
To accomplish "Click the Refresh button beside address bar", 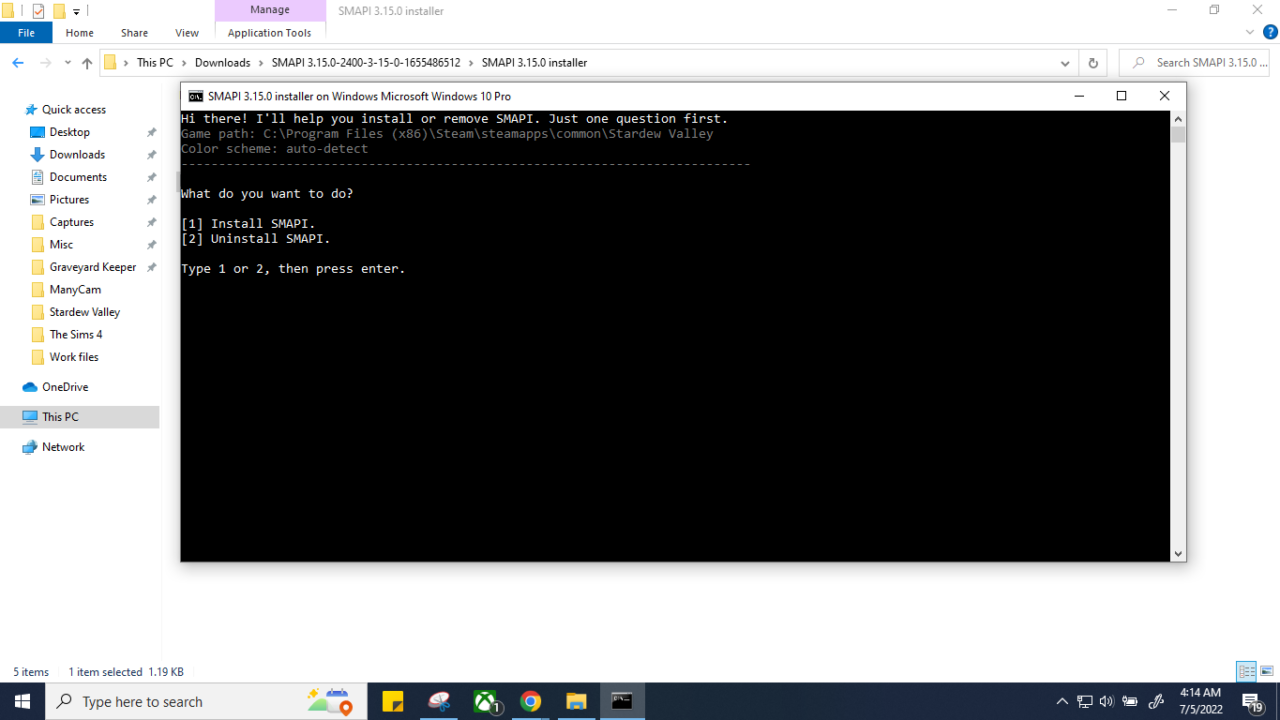I will pyautogui.click(x=1093, y=63).
